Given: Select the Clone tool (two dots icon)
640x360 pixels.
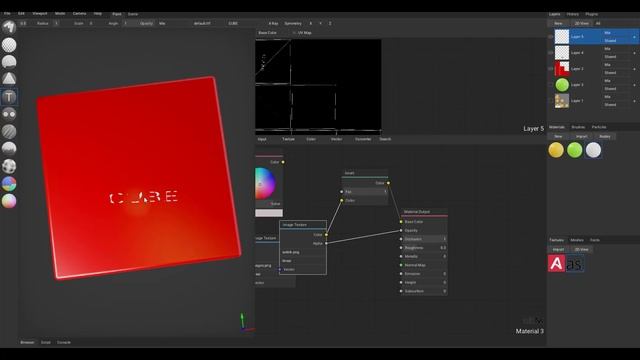Looking at the screenshot, I should [9, 114].
